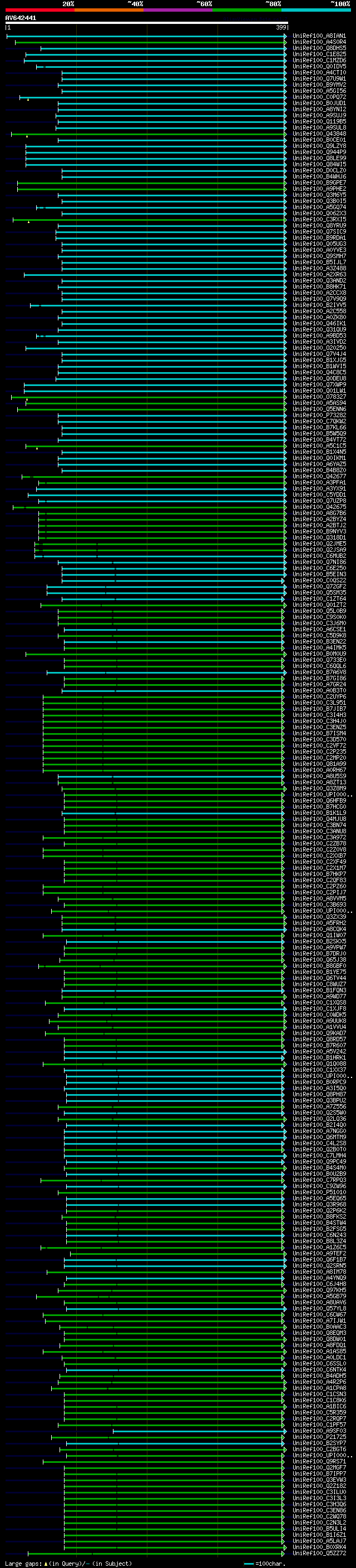356x1568 pixels.
Task: Select the UniRef100_Q944P9 label
Action: click(319, 152)
